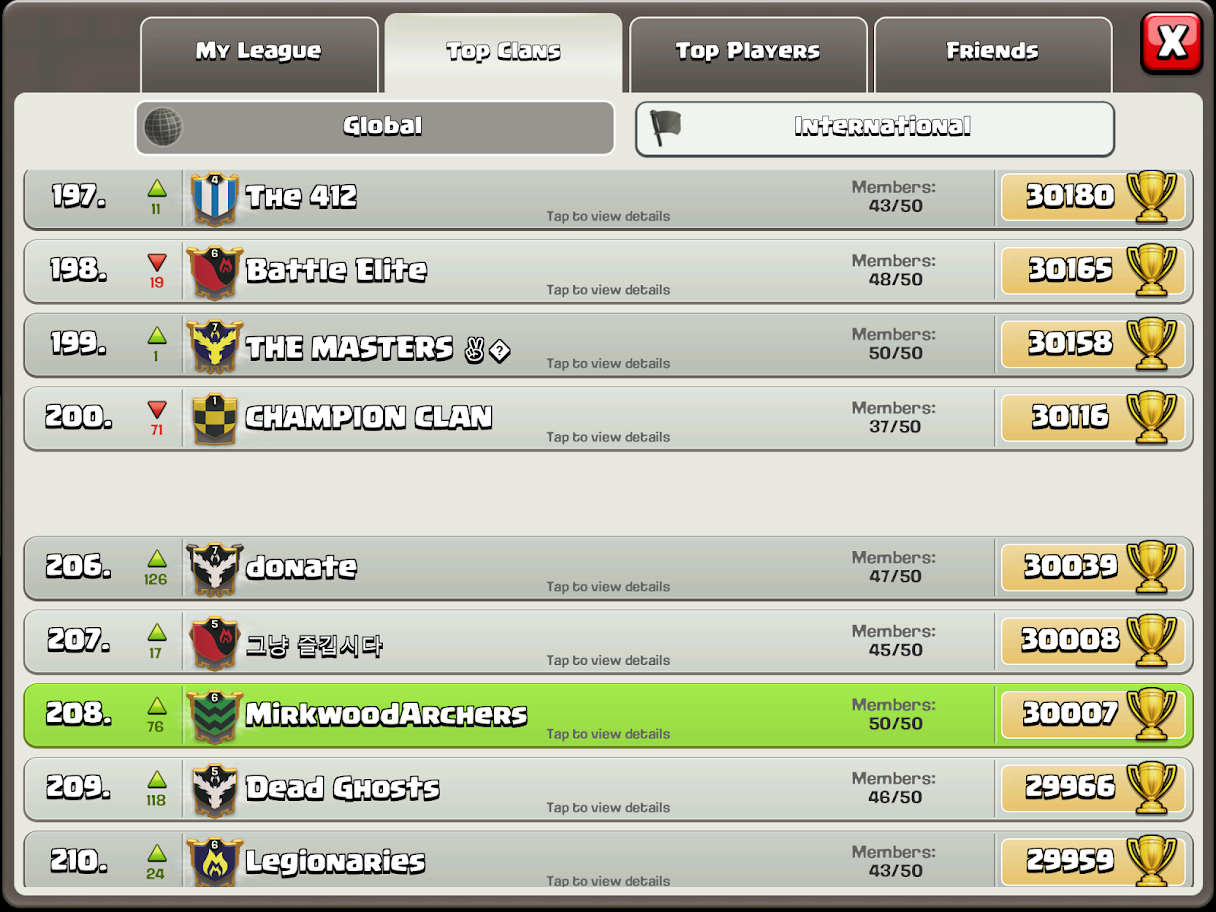Viewport: 1216px width, 912px height.
Task: Click the Legionaries blue flame badge
Action: pyautogui.click(x=214, y=862)
